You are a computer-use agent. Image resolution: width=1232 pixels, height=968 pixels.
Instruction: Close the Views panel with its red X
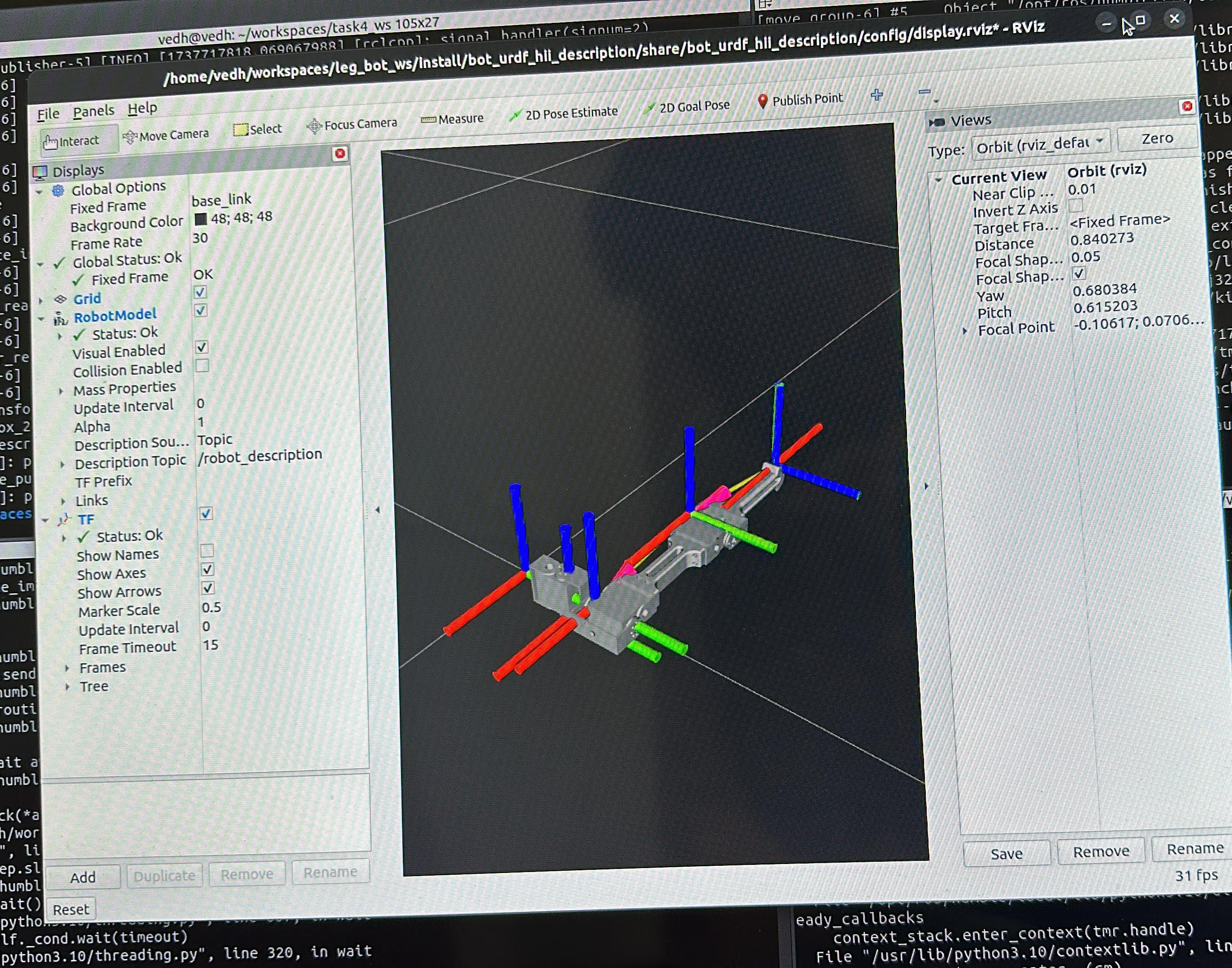point(1187,106)
